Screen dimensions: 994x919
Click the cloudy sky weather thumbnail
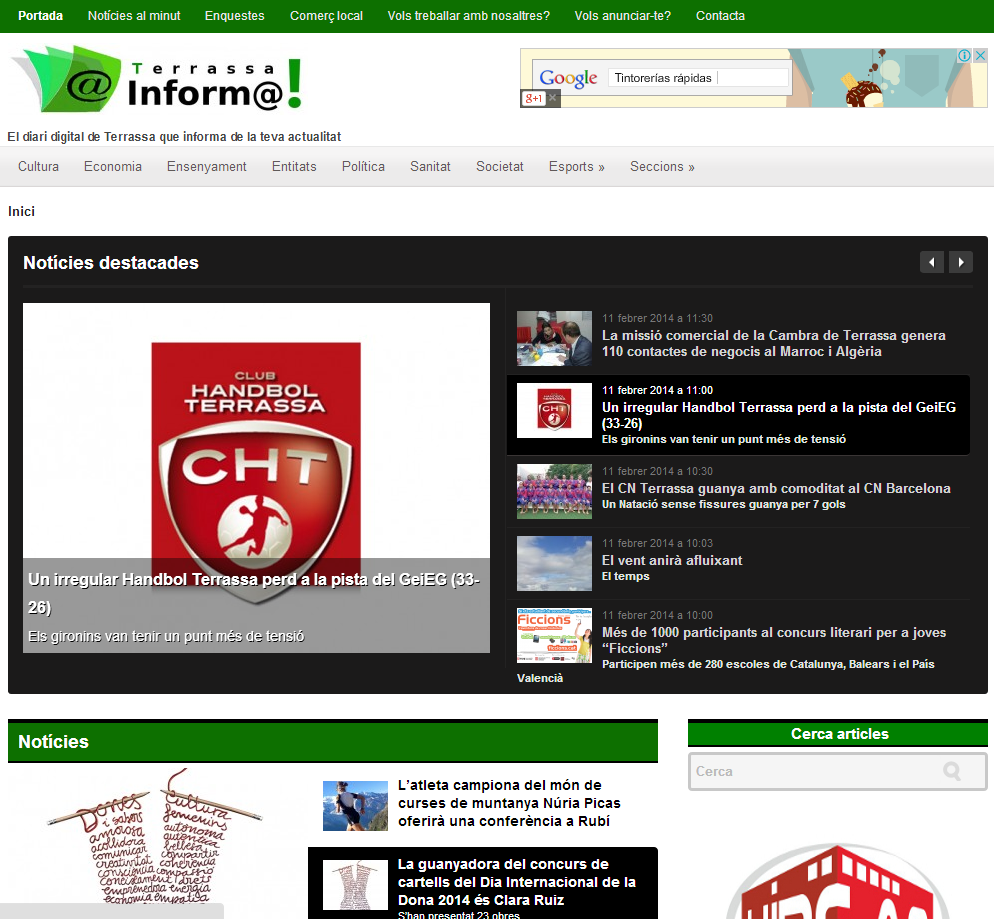click(x=554, y=563)
